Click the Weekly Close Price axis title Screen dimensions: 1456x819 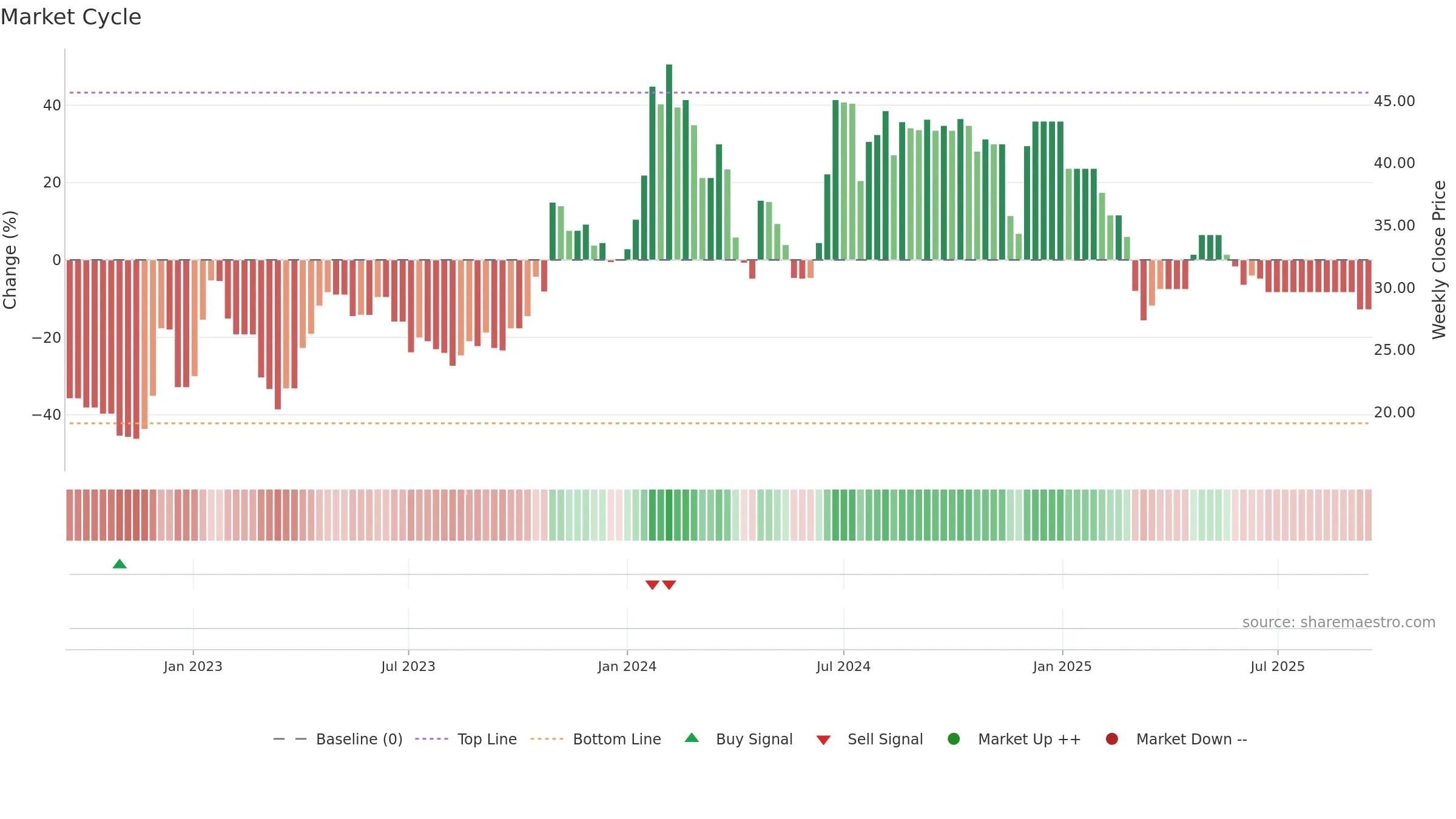pyautogui.click(x=1439, y=260)
